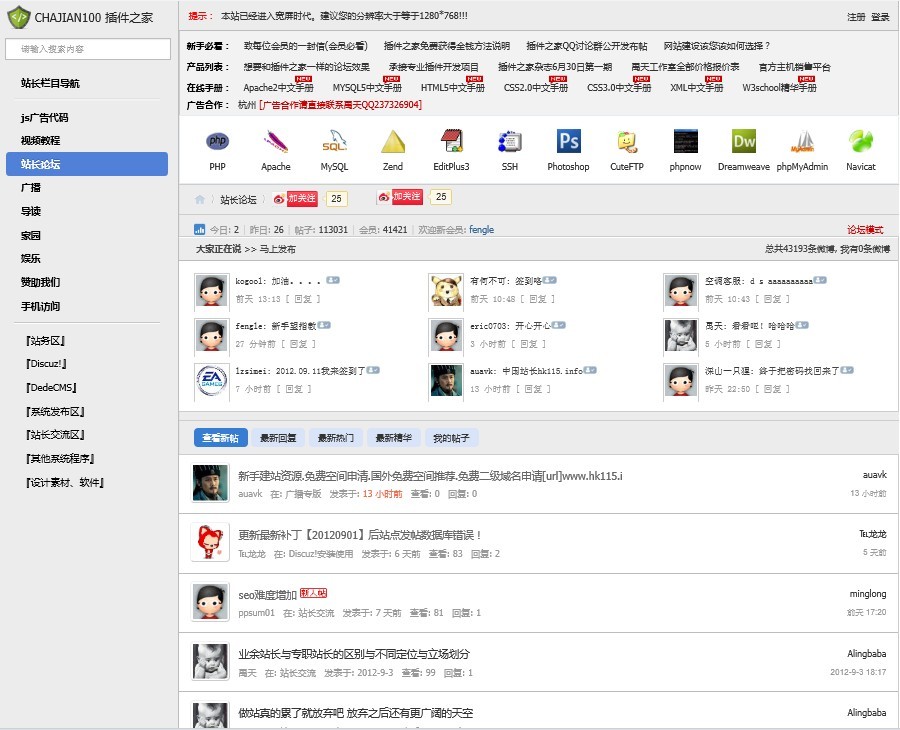Click the first red 加关注 button
The image size is (900, 730).
click(x=301, y=198)
